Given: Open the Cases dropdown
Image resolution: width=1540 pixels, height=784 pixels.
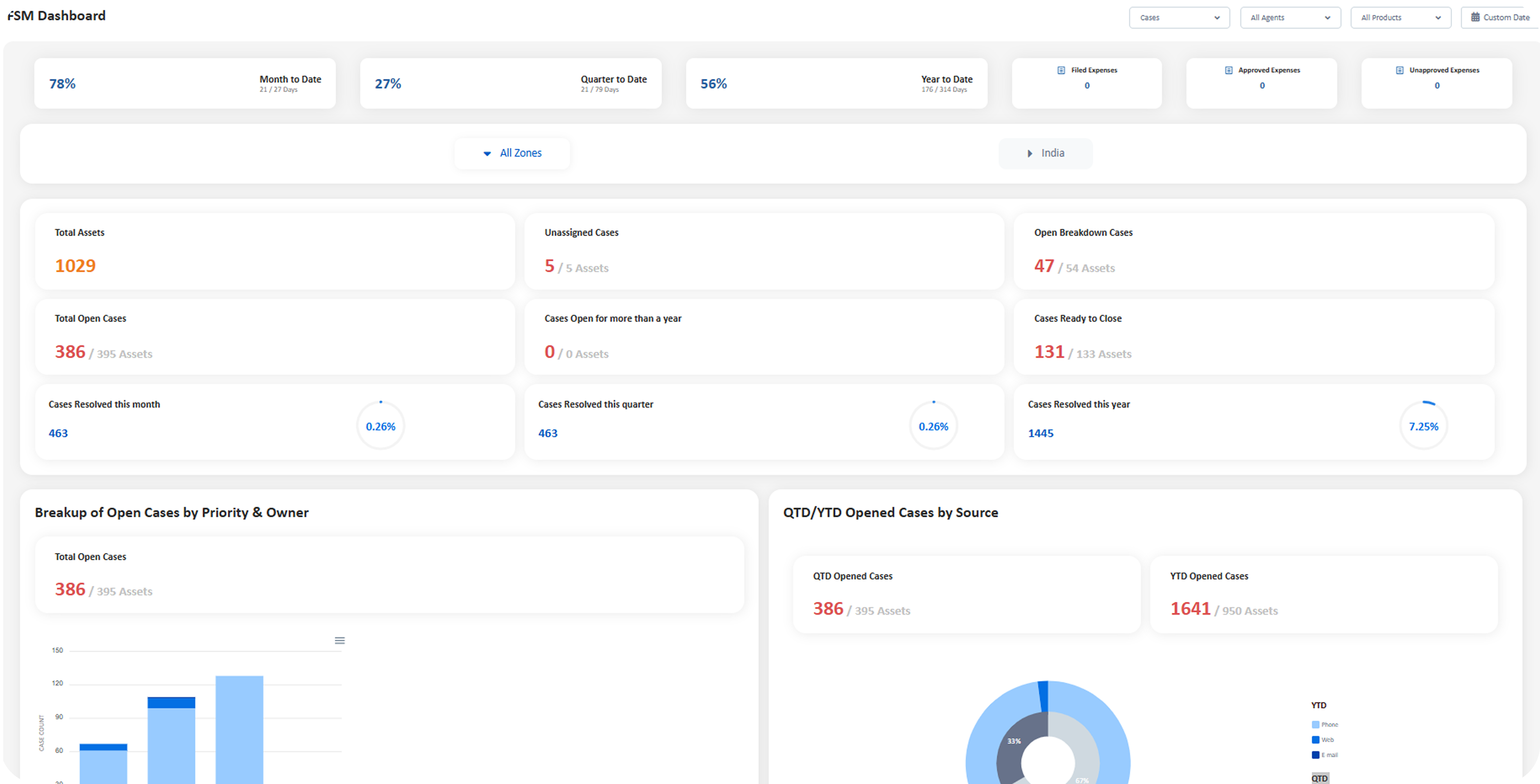Looking at the screenshot, I should (x=1179, y=17).
